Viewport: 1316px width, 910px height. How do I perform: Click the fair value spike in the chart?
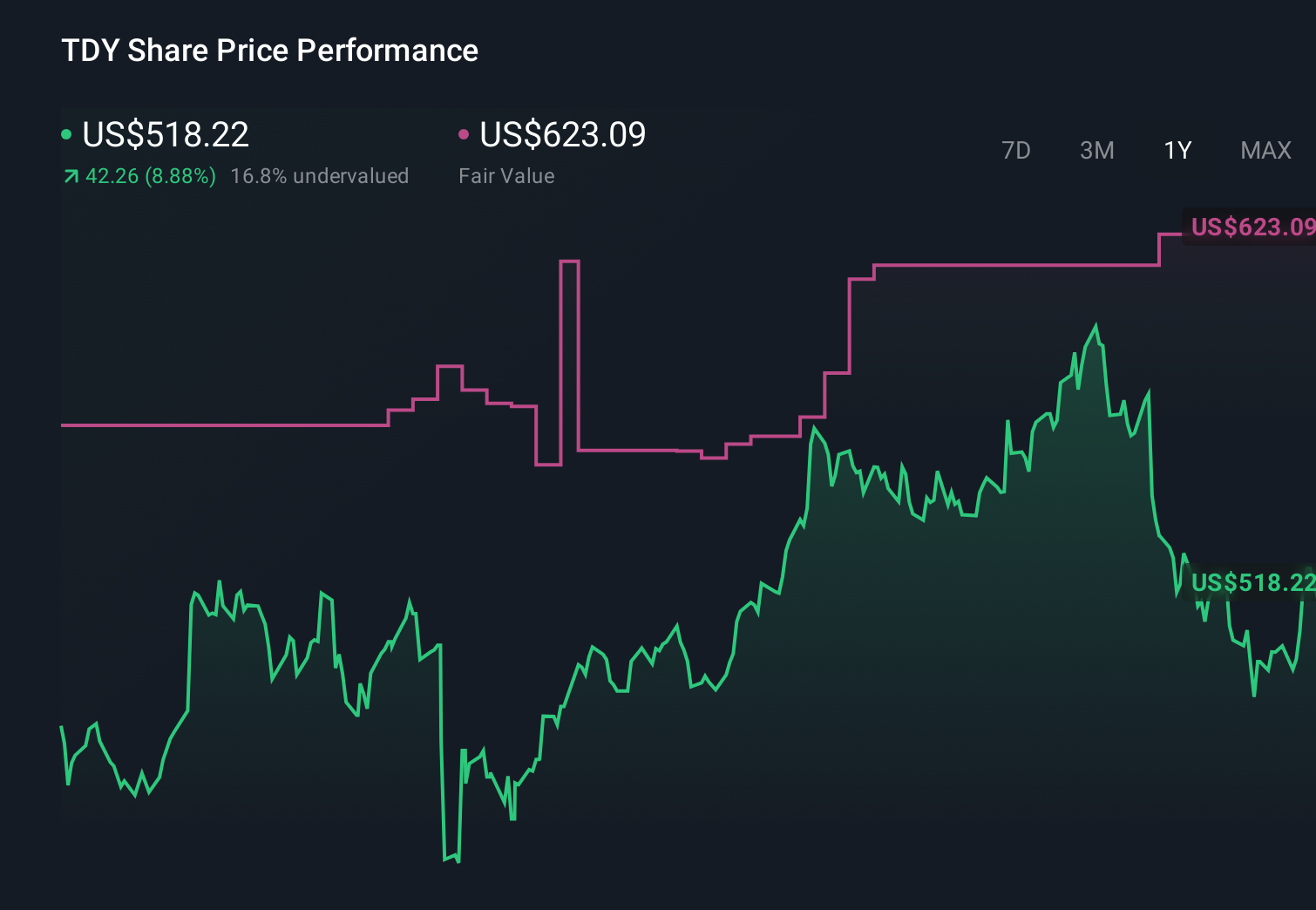click(567, 261)
